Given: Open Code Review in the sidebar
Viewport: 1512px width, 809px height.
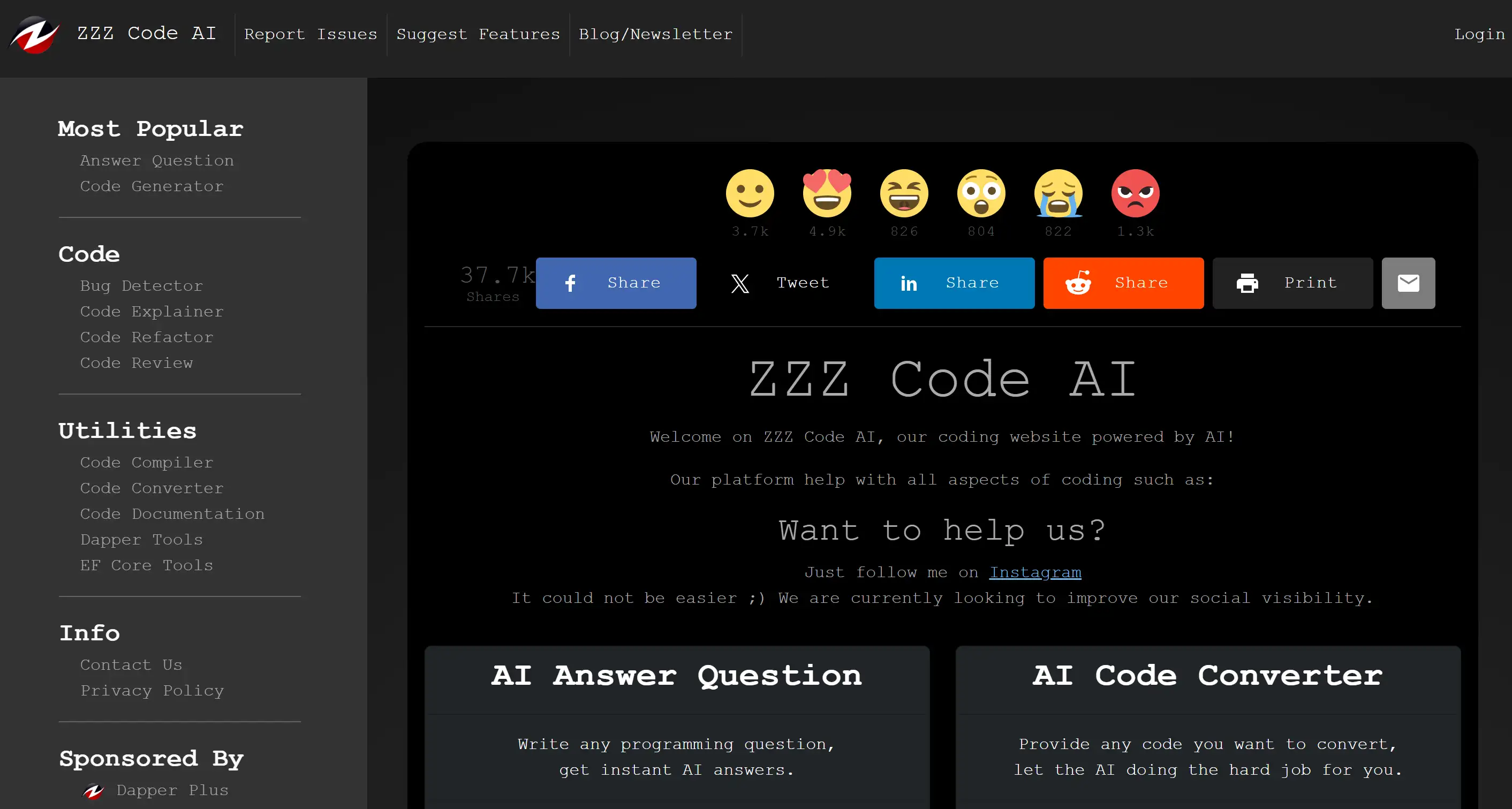Looking at the screenshot, I should [x=136, y=363].
